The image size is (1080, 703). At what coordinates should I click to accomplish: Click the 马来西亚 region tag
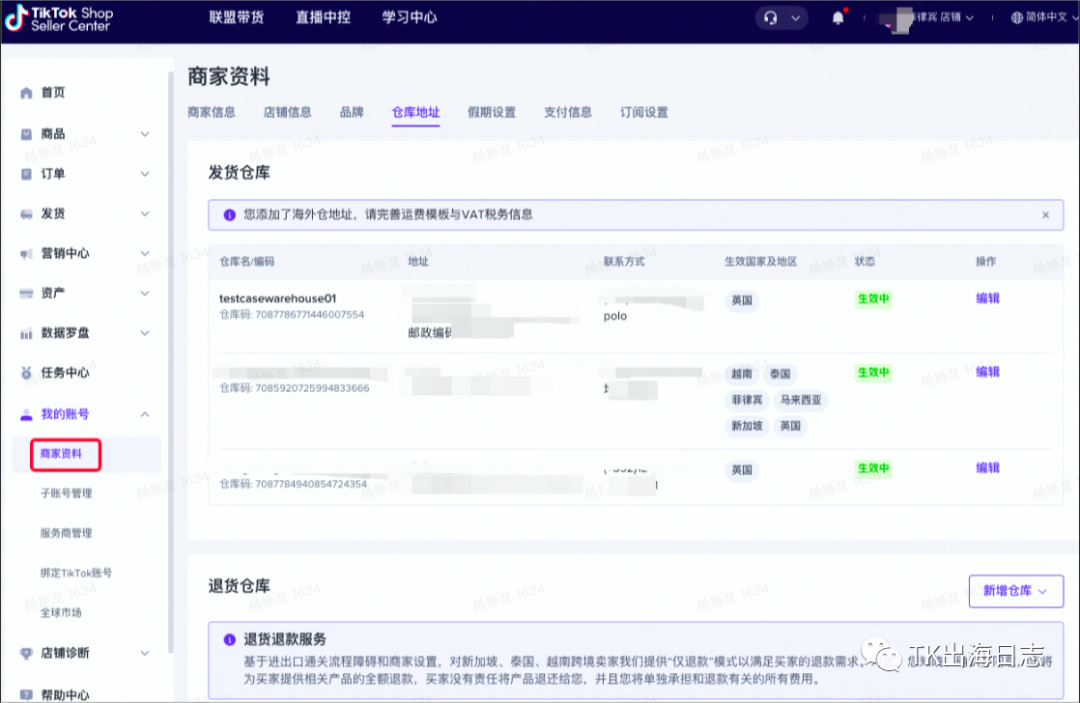click(x=800, y=401)
